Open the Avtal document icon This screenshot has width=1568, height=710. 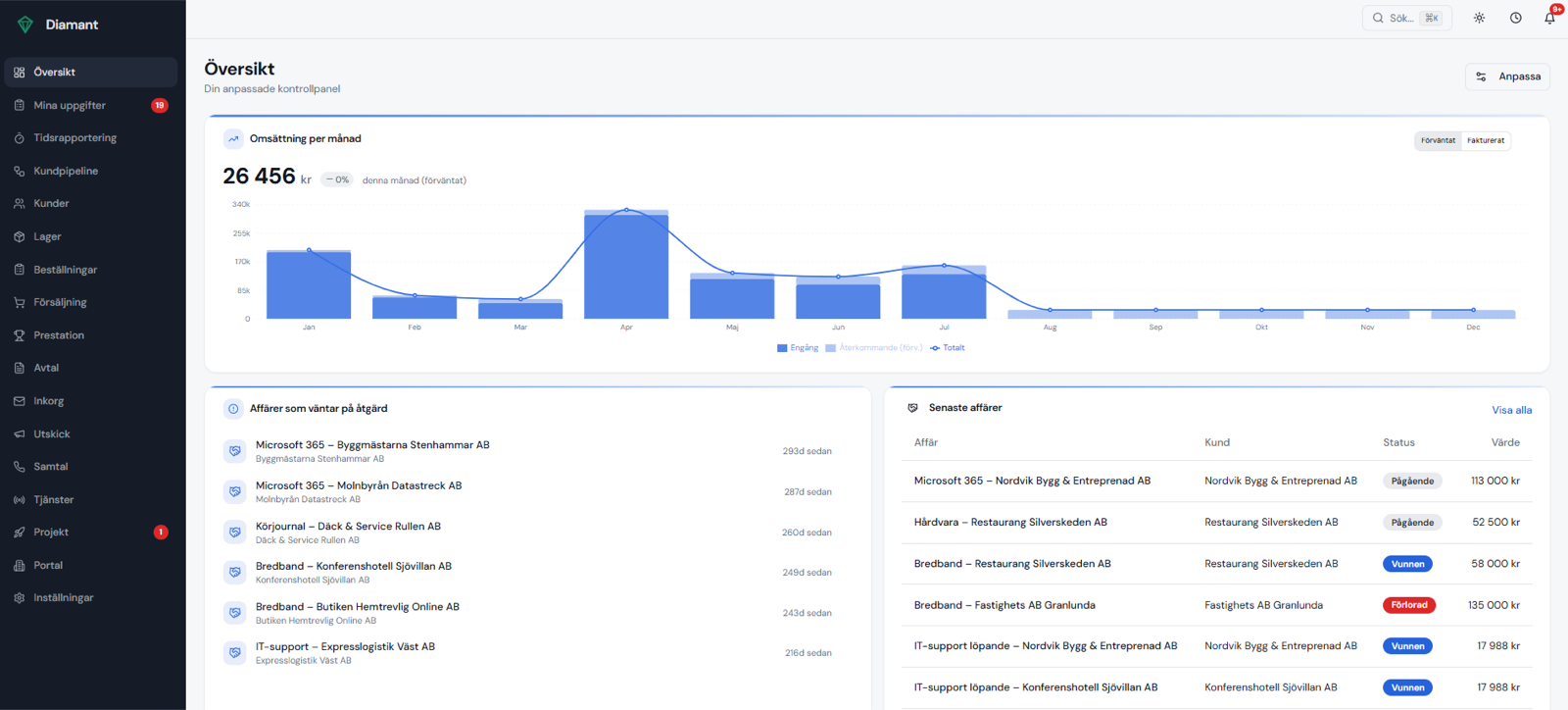click(19, 368)
